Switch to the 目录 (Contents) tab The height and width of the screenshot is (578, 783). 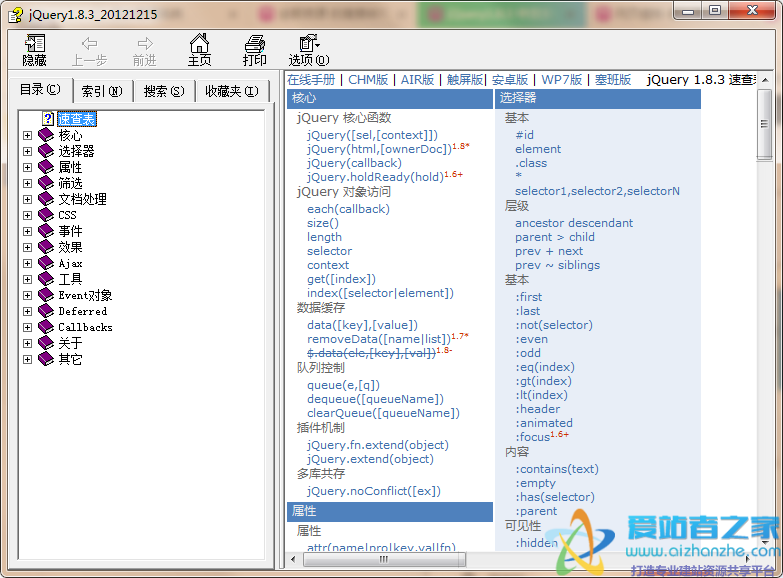tap(40, 90)
